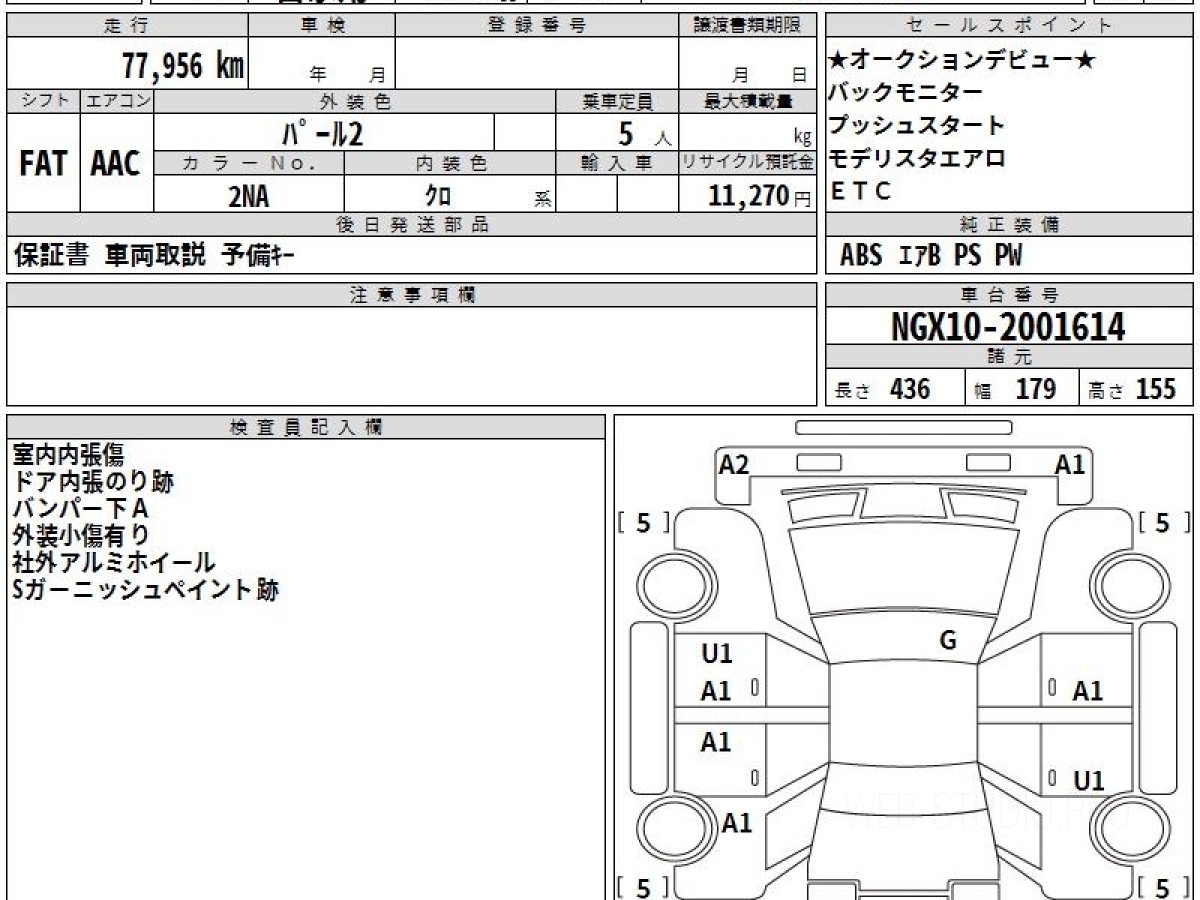Select the ドア内張のり跡 inspector note
The width and height of the screenshot is (1200, 900).
93,482
